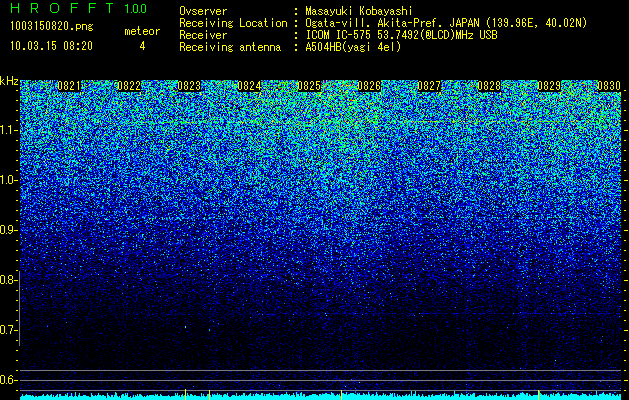
Task: Click the 0828 time marker
Action: 489,86
